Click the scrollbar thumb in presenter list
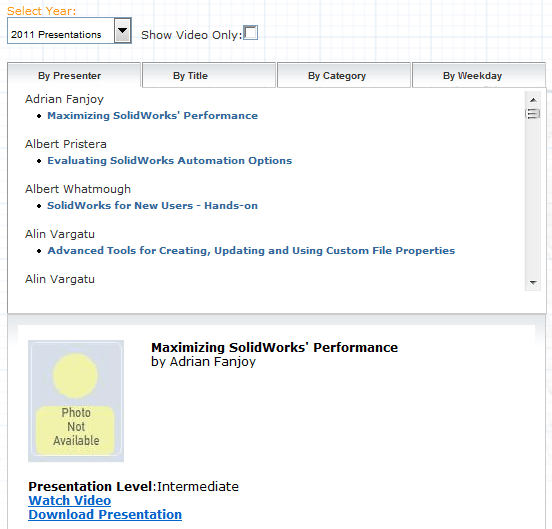 point(533,114)
